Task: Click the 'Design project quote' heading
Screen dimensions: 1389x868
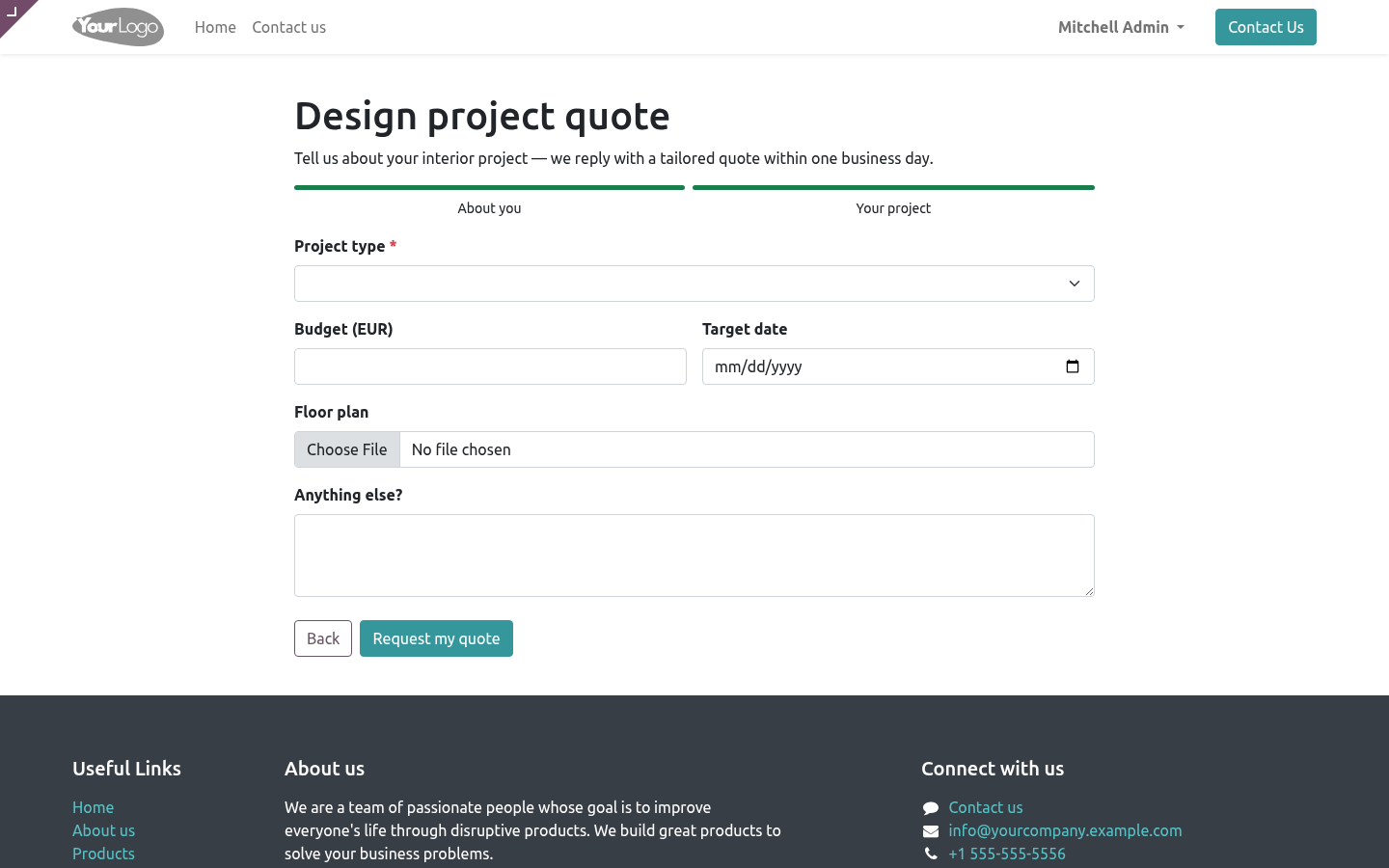Action: click(x=482, y=116)
